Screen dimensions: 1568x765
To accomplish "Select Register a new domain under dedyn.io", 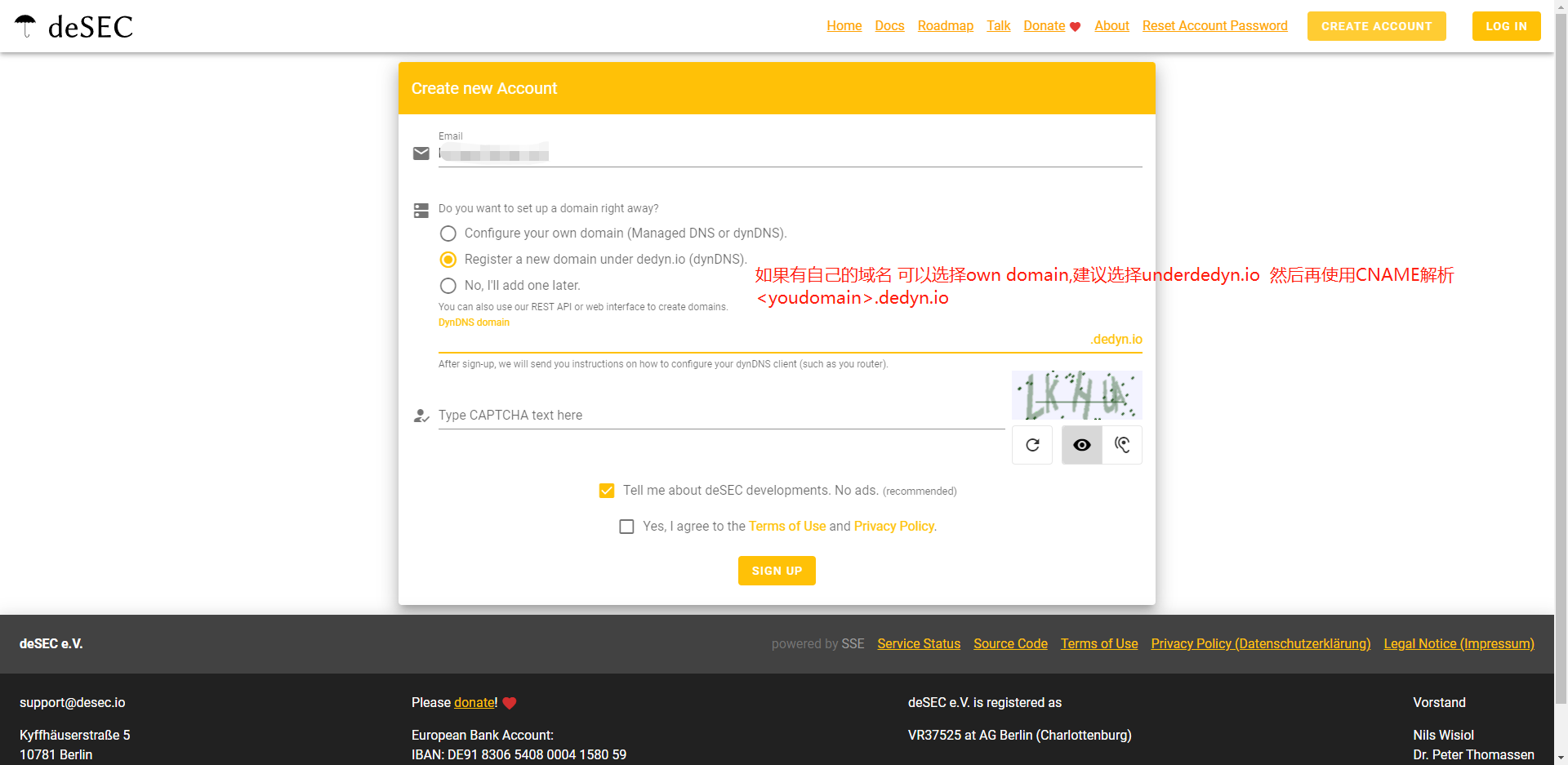I will [448, 260].
